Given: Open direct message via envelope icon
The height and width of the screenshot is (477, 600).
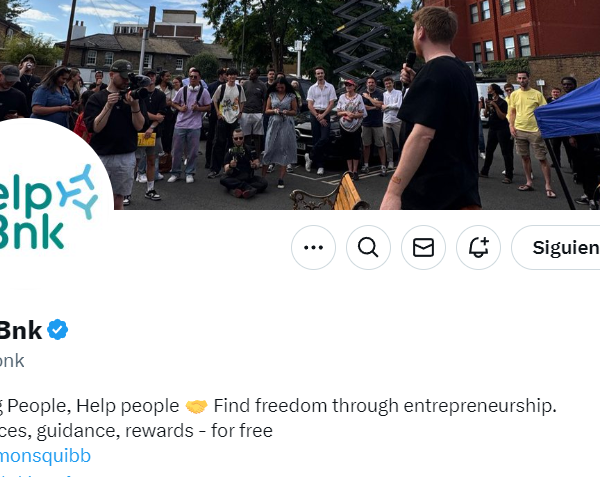Looking at the screenshot, I should pyautogui.click(x=423, y=247).
